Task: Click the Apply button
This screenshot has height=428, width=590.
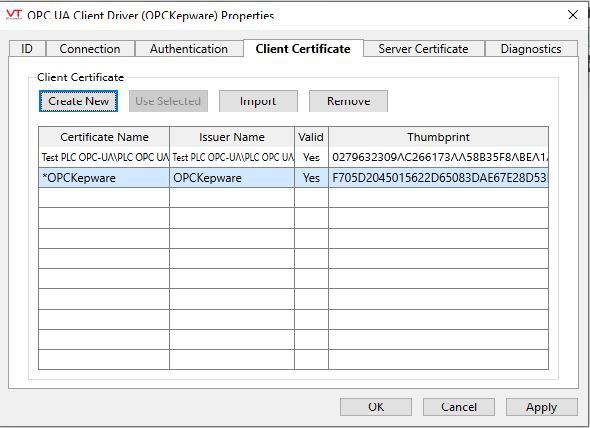Action: [541, 407]
